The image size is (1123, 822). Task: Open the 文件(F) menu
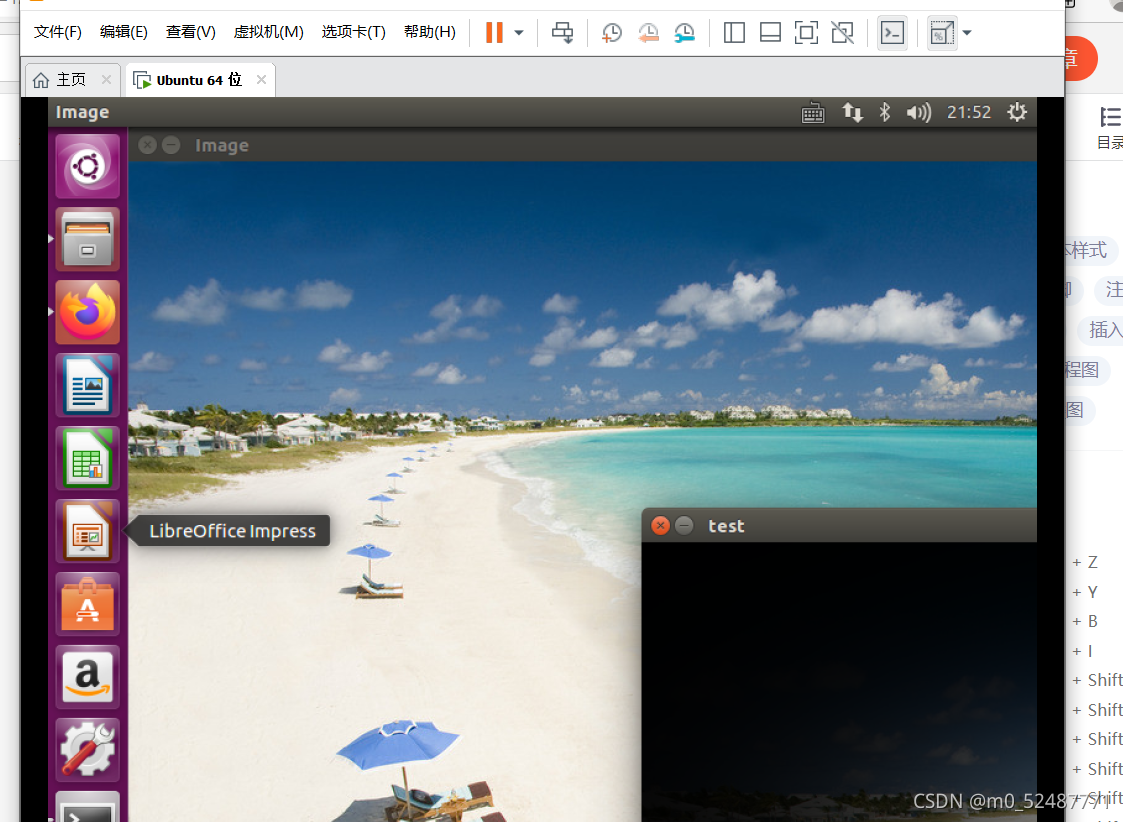pos(57,32)
